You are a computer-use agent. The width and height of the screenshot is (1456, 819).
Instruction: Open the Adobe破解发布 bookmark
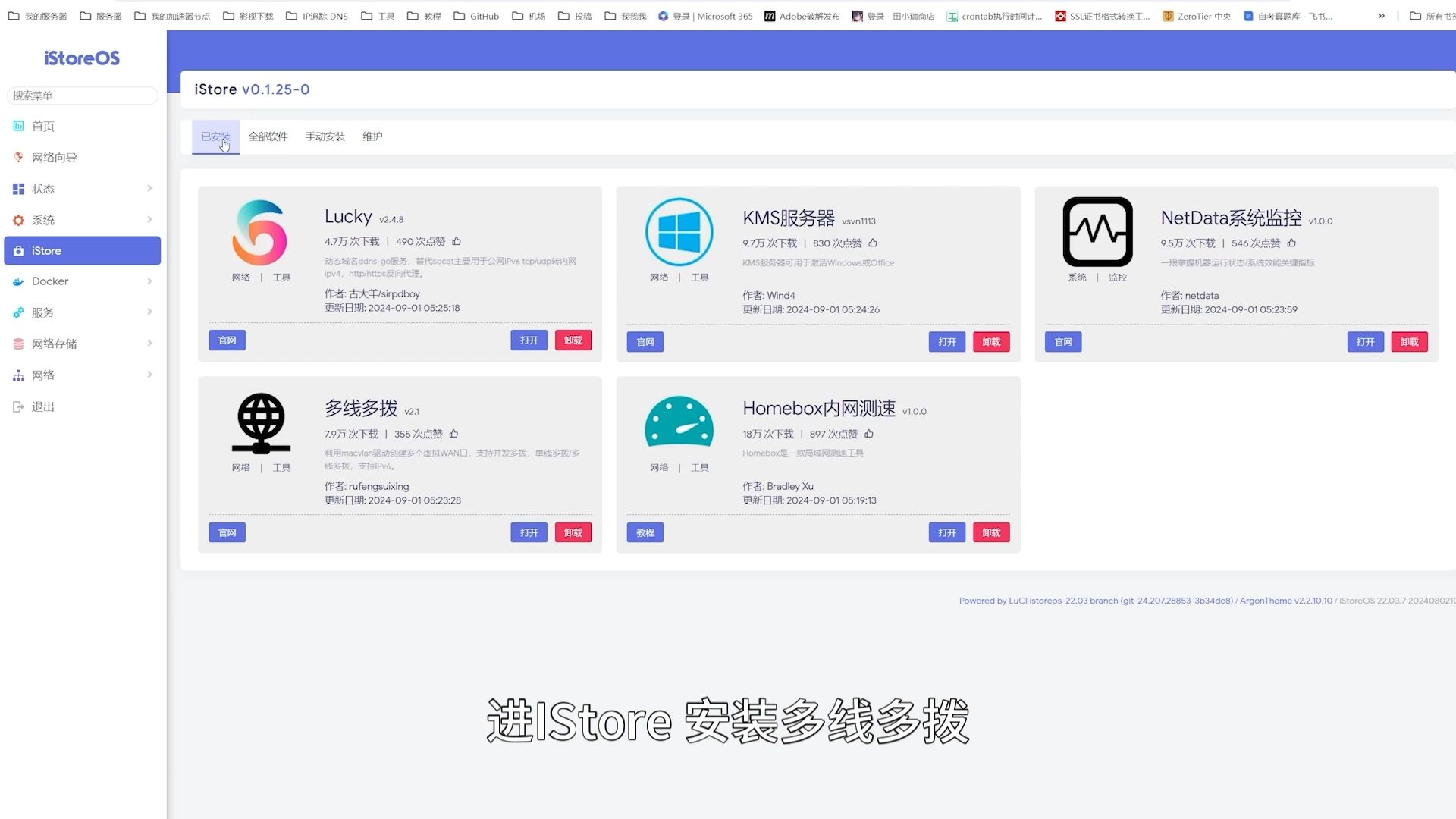802,16
